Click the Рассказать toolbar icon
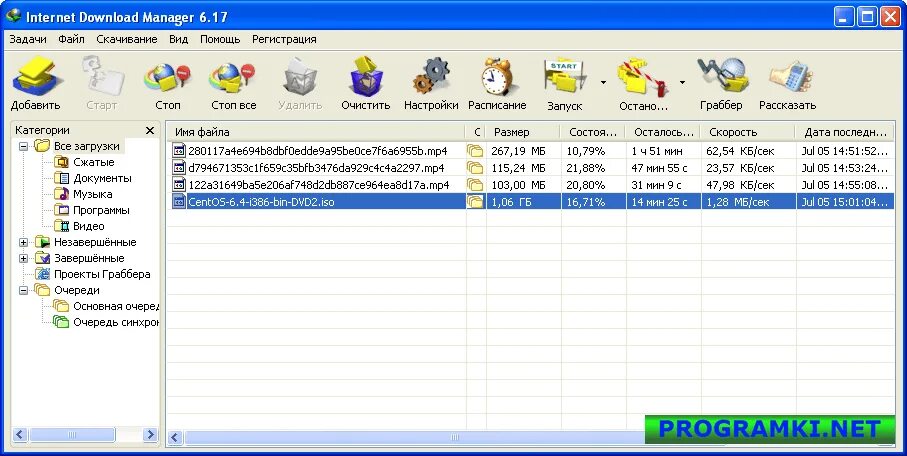This screenshot has width=907, height=456. (x=790, y=77)
